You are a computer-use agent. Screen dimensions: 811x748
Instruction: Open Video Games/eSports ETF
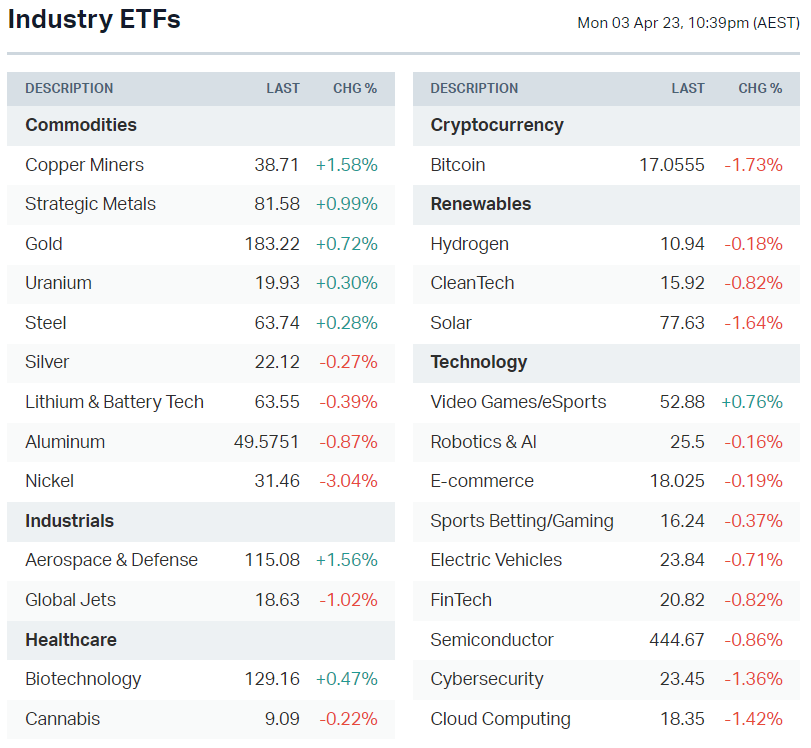click(518, 402)
